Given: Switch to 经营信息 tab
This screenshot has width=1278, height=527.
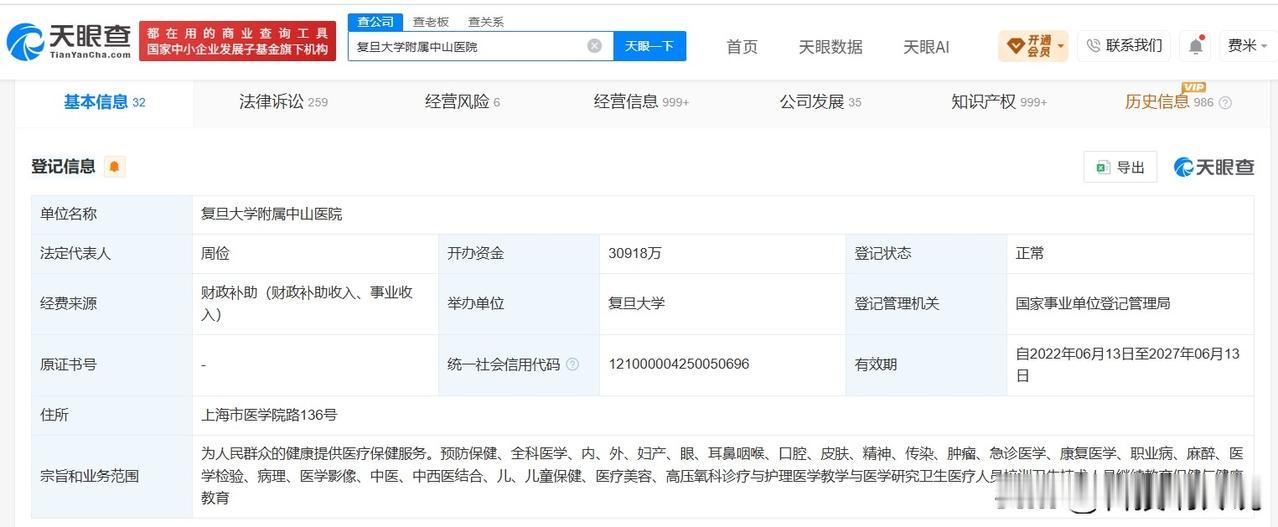Looking at the screenshot, I should 641,102.
